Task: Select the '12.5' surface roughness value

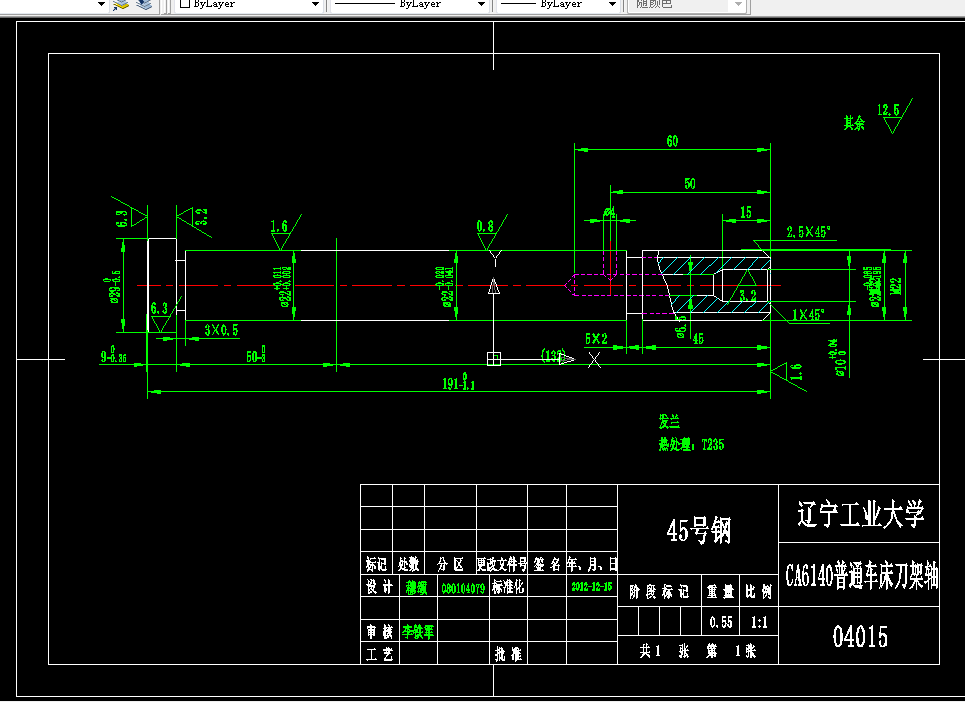Action: pos(889,110)
